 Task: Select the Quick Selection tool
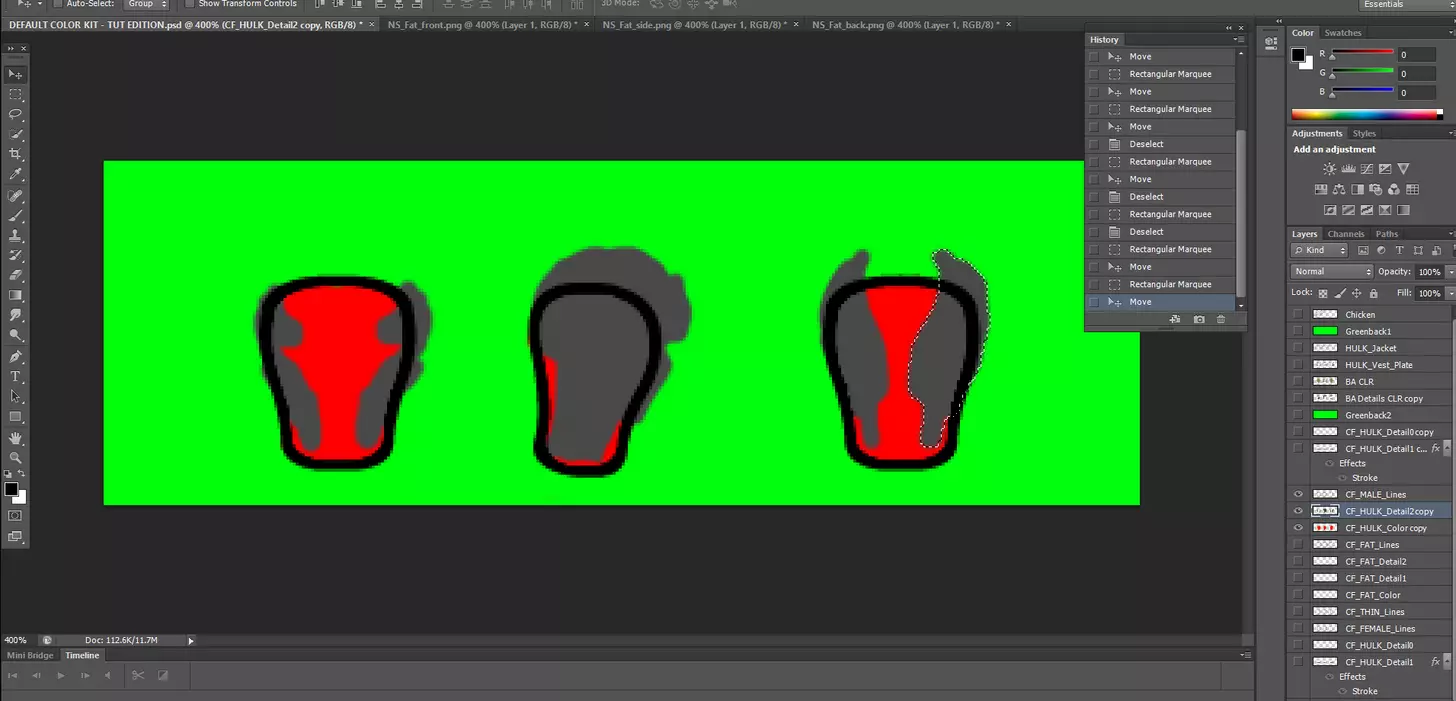[x=15, y=134]
